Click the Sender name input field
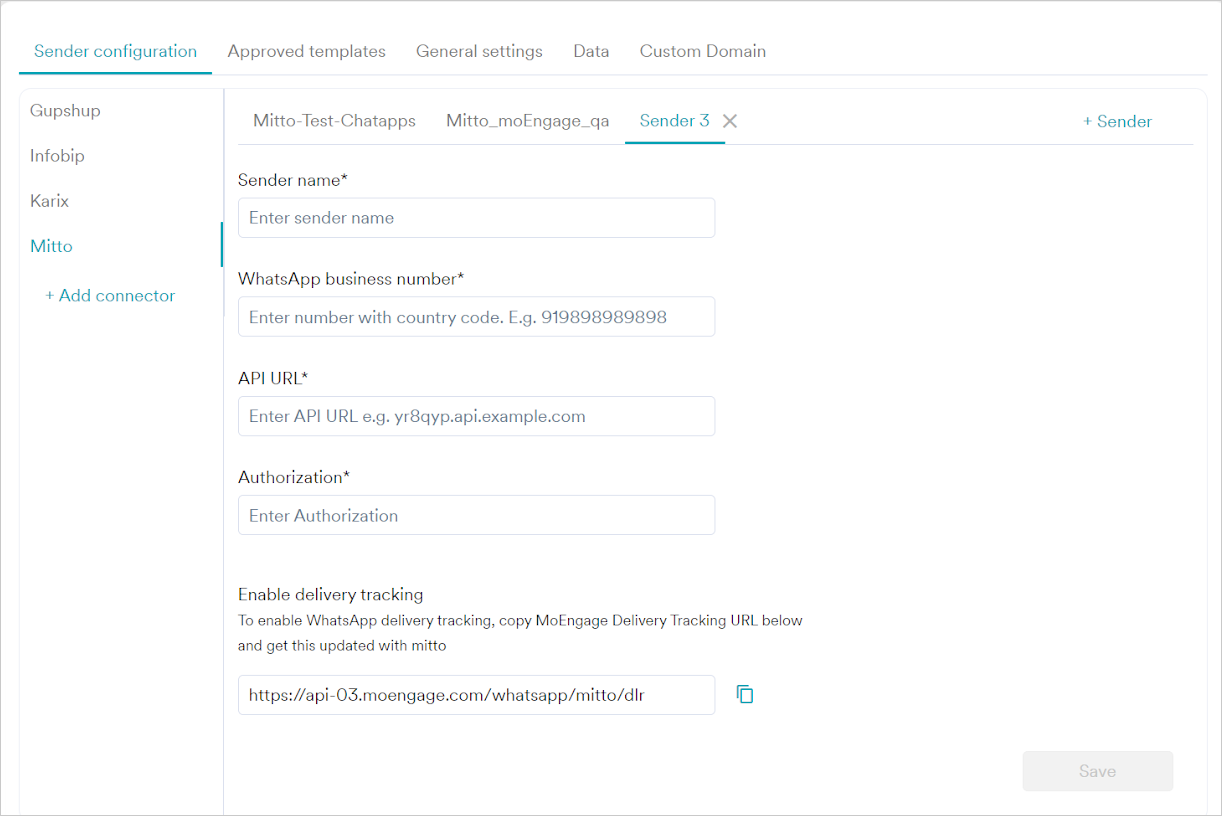 point(476,217)
